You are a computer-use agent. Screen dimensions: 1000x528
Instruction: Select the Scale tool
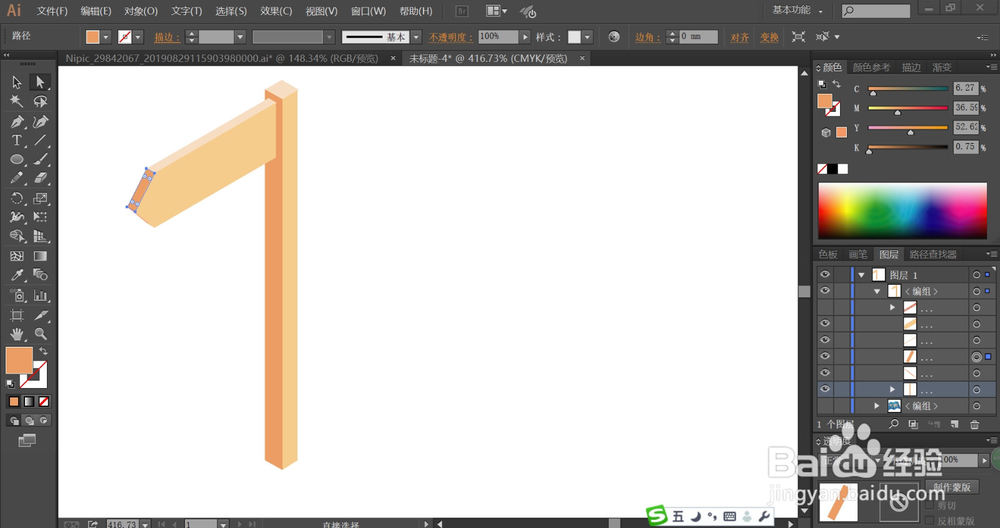tap(40, 198)
